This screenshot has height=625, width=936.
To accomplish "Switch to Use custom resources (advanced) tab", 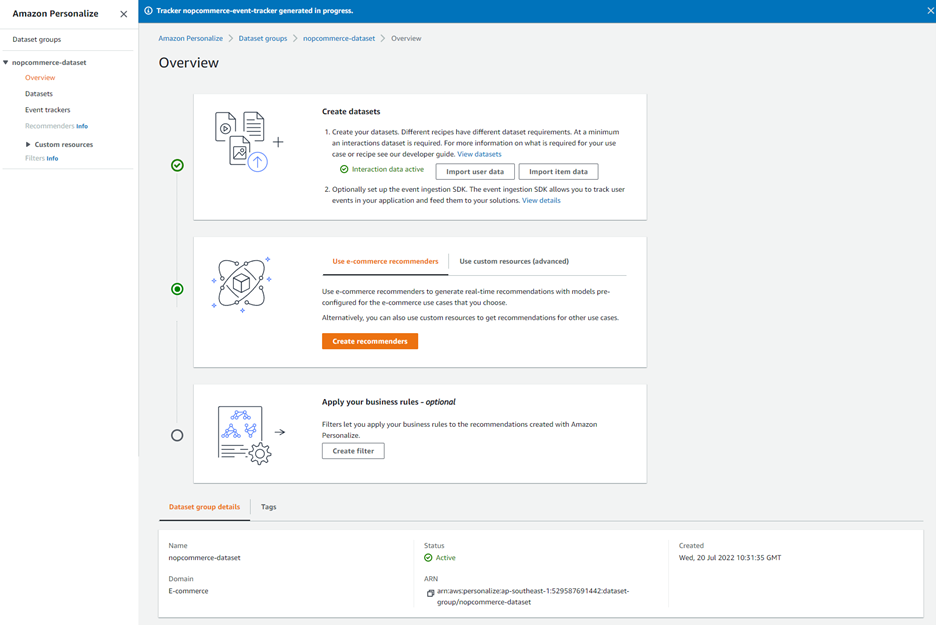I will 514,261.
